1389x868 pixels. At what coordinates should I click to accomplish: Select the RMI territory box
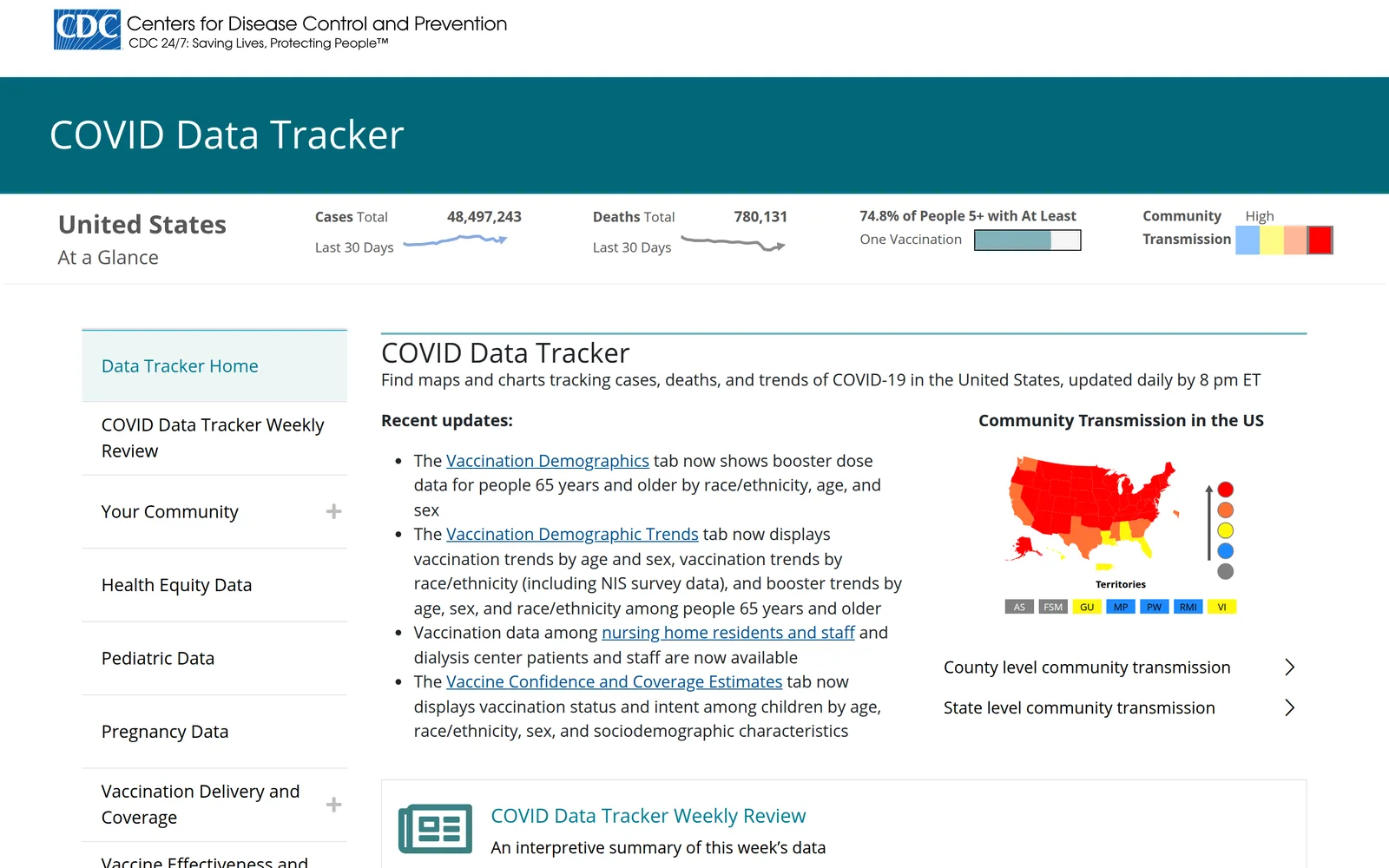1188,607
